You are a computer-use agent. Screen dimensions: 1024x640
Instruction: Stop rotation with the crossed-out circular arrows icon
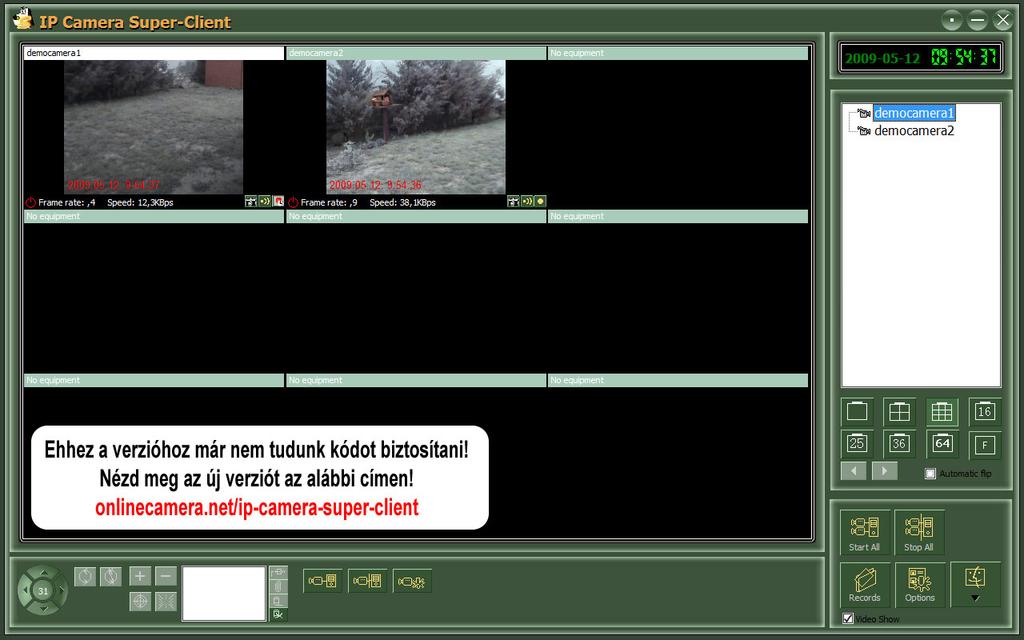coord(111,576)
